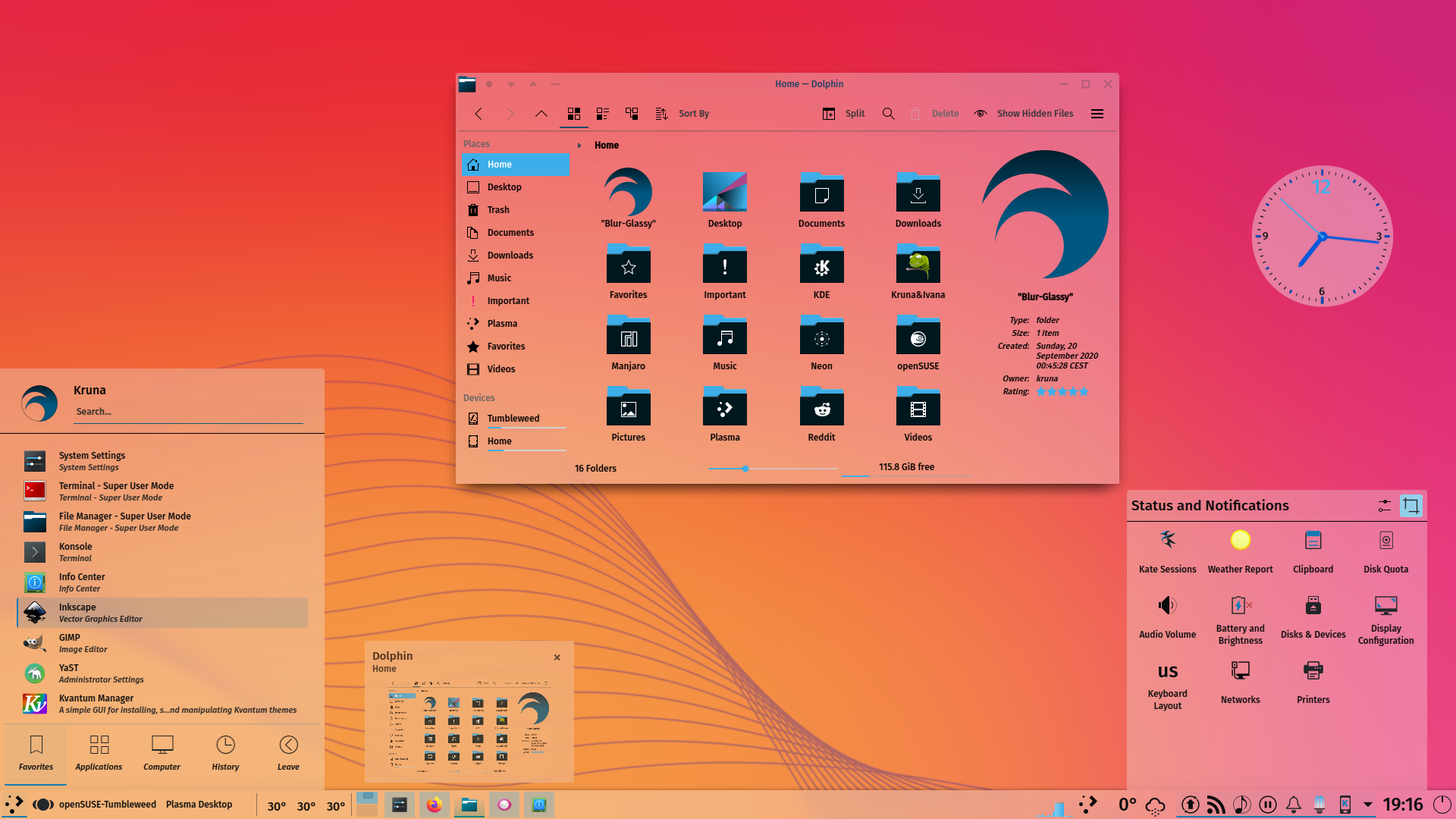Open Tumbleweed device in sidebar

pyautogui.click(x=516, y=419)
